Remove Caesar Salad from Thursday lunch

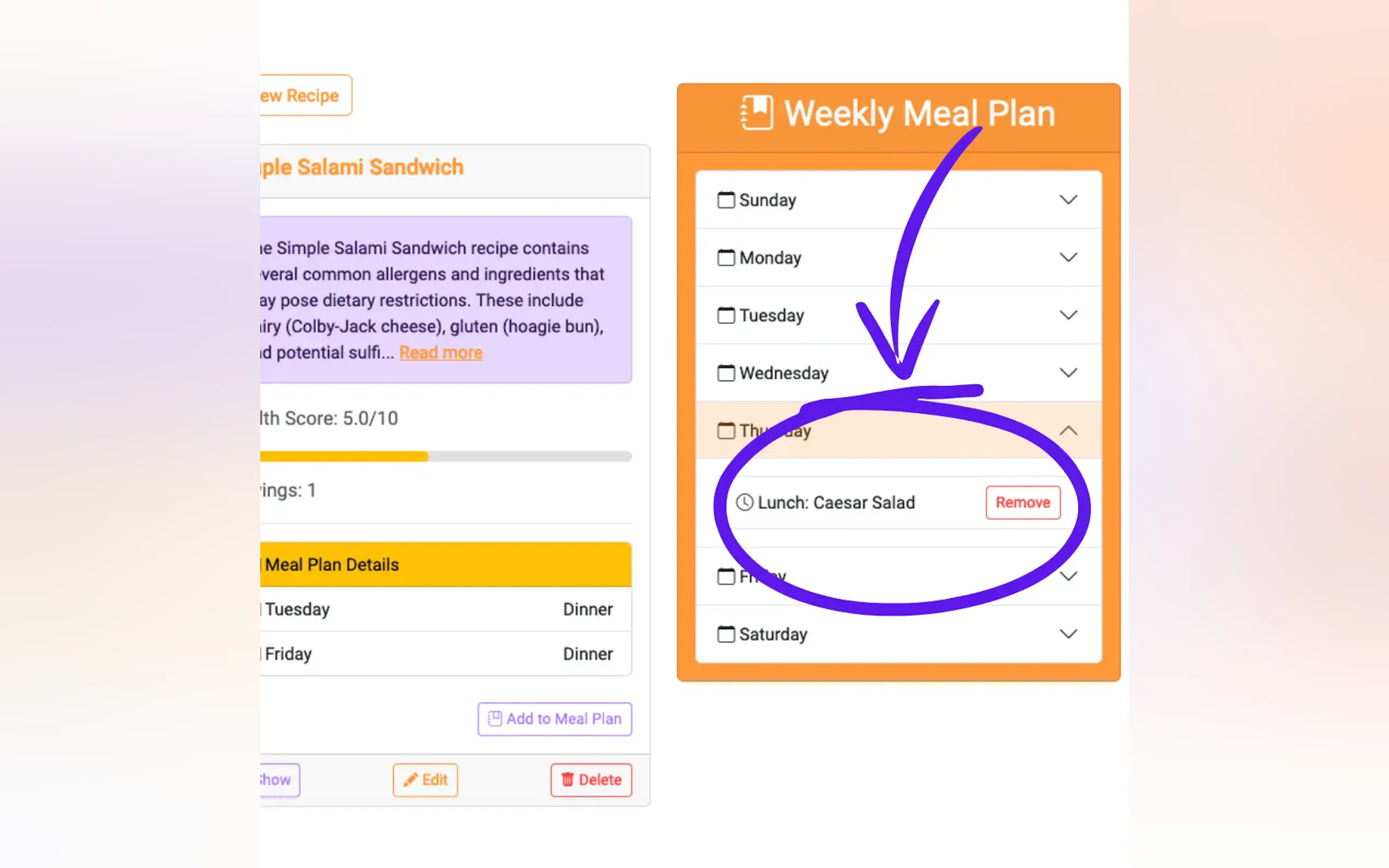coord(1023,502)
